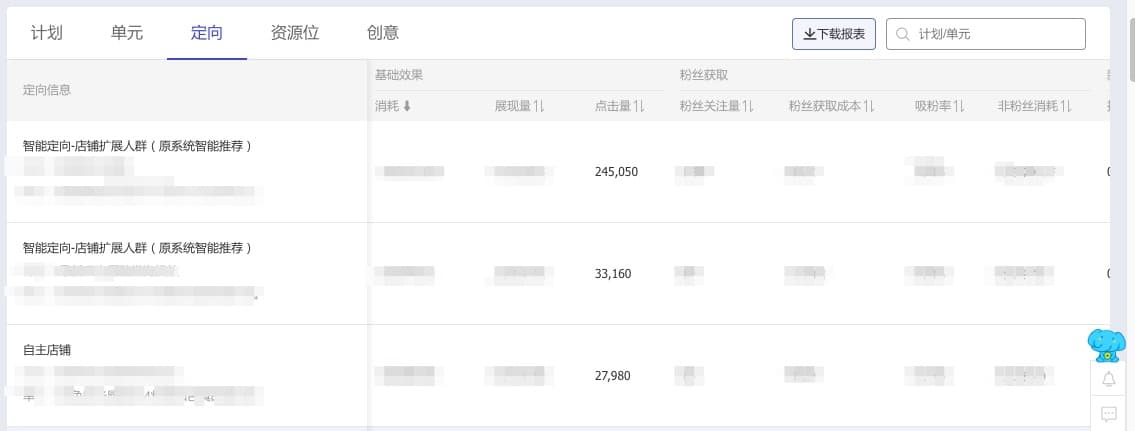
Task: Sort the 吸粉率 column
Action: coord(959,106)
